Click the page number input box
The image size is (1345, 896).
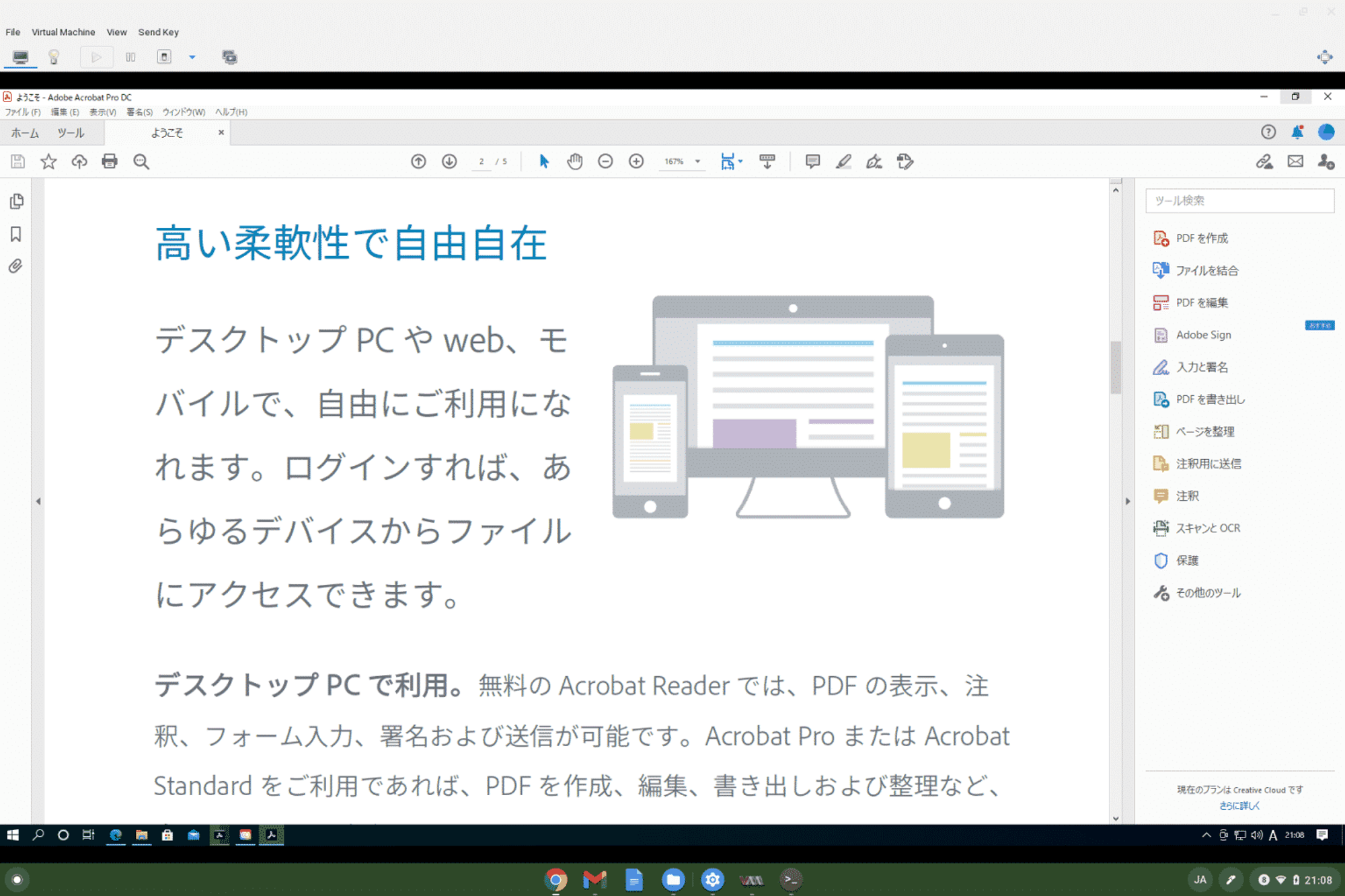482,161
